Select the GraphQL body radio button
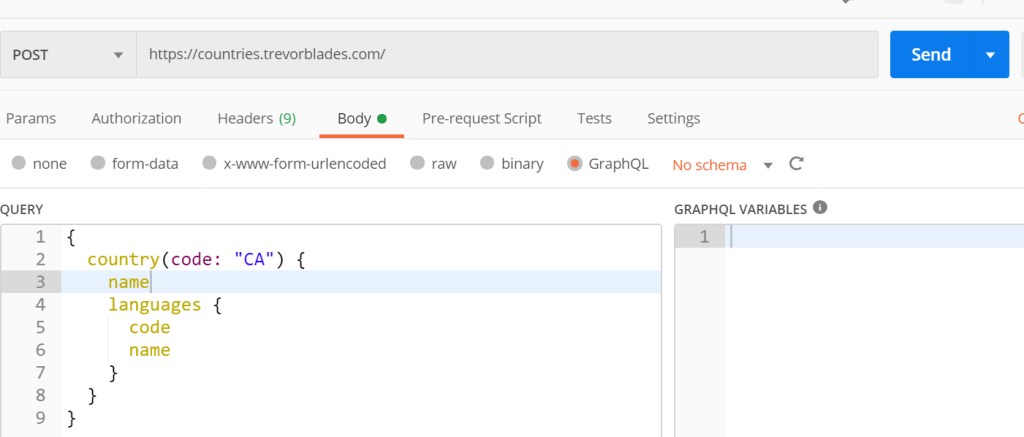 pyautogui.click(x=575, y=164)
